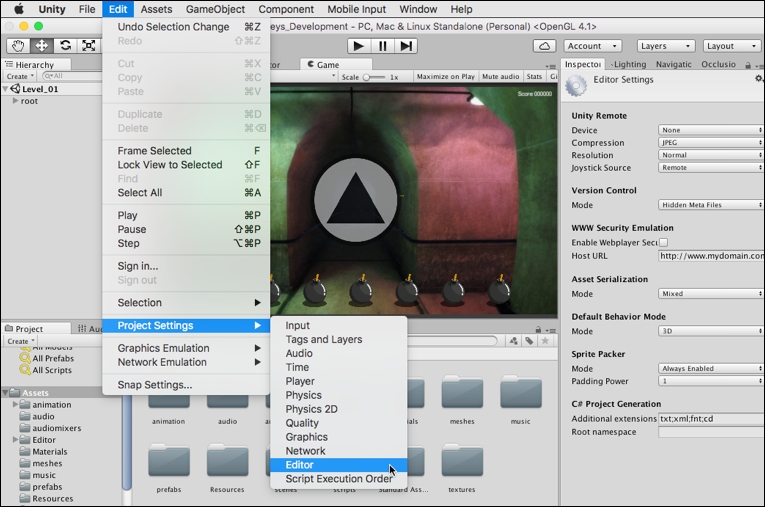The image size is (765, 507).
Task: Open Default Behavior Mode dropdown
Action: tap(710, 331)
